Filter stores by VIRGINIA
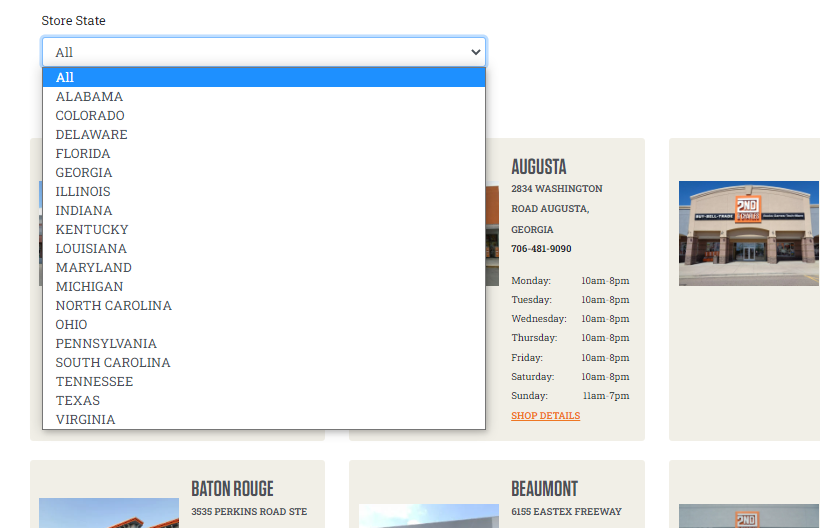 (x=264, y=420)
